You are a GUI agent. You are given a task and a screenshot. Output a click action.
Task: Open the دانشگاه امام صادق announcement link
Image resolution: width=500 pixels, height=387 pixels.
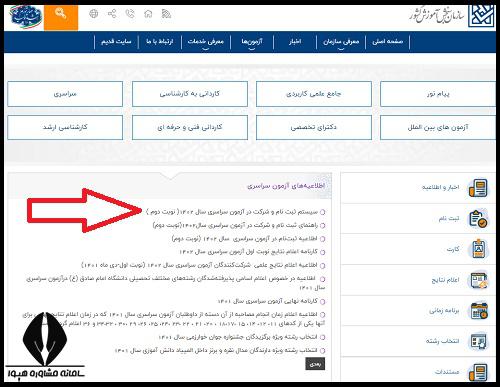coord(175,283)
